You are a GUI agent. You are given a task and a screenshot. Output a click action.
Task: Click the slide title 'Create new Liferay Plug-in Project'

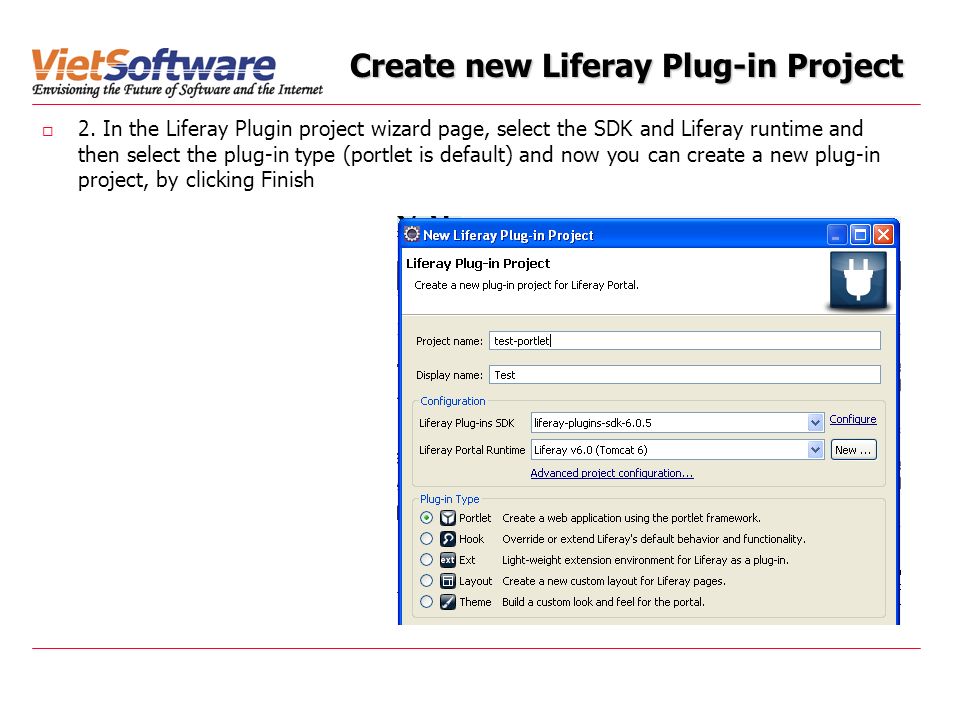point(626,67)
